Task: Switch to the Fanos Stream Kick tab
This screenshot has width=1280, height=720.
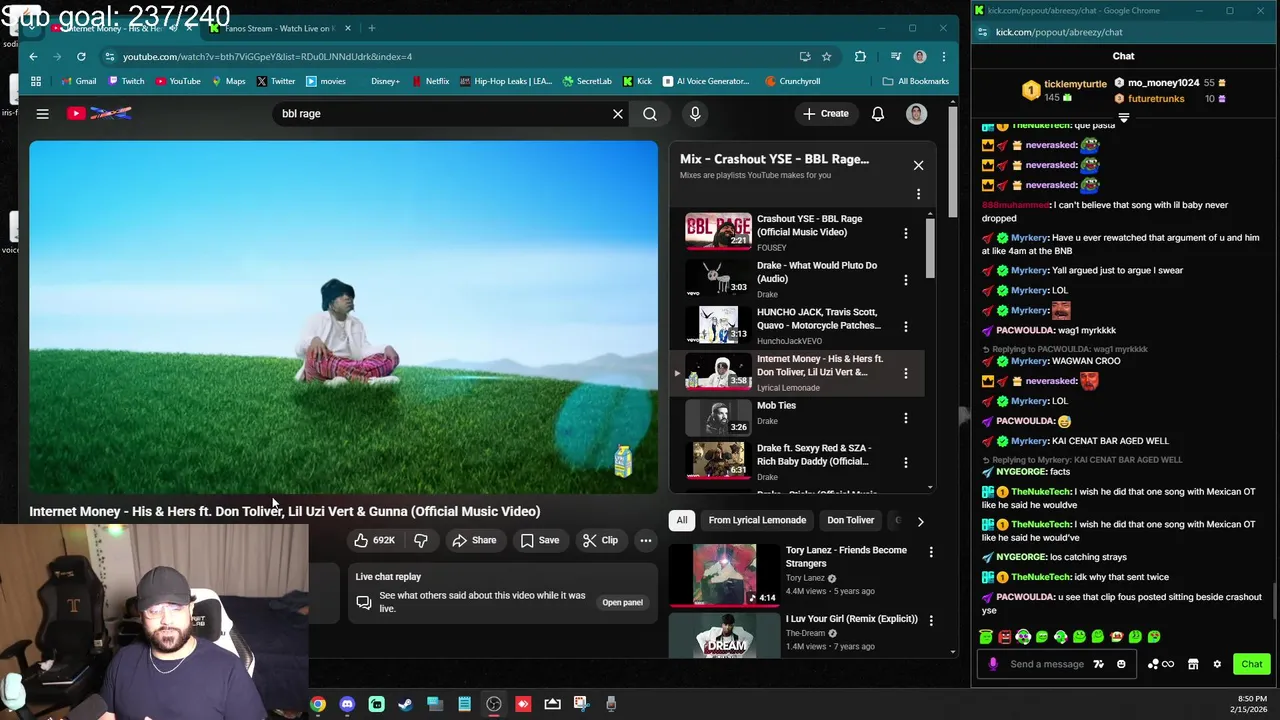Action: coord(278,28)
